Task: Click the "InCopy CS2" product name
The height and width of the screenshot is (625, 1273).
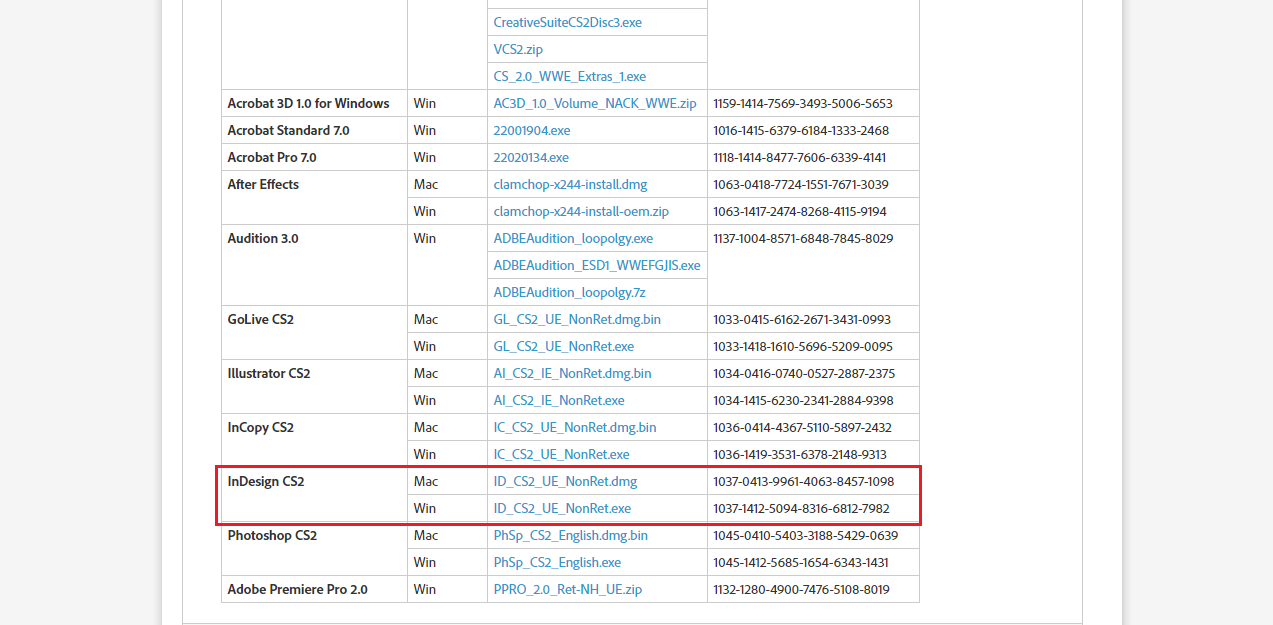Action: click(x=260, y=427)
